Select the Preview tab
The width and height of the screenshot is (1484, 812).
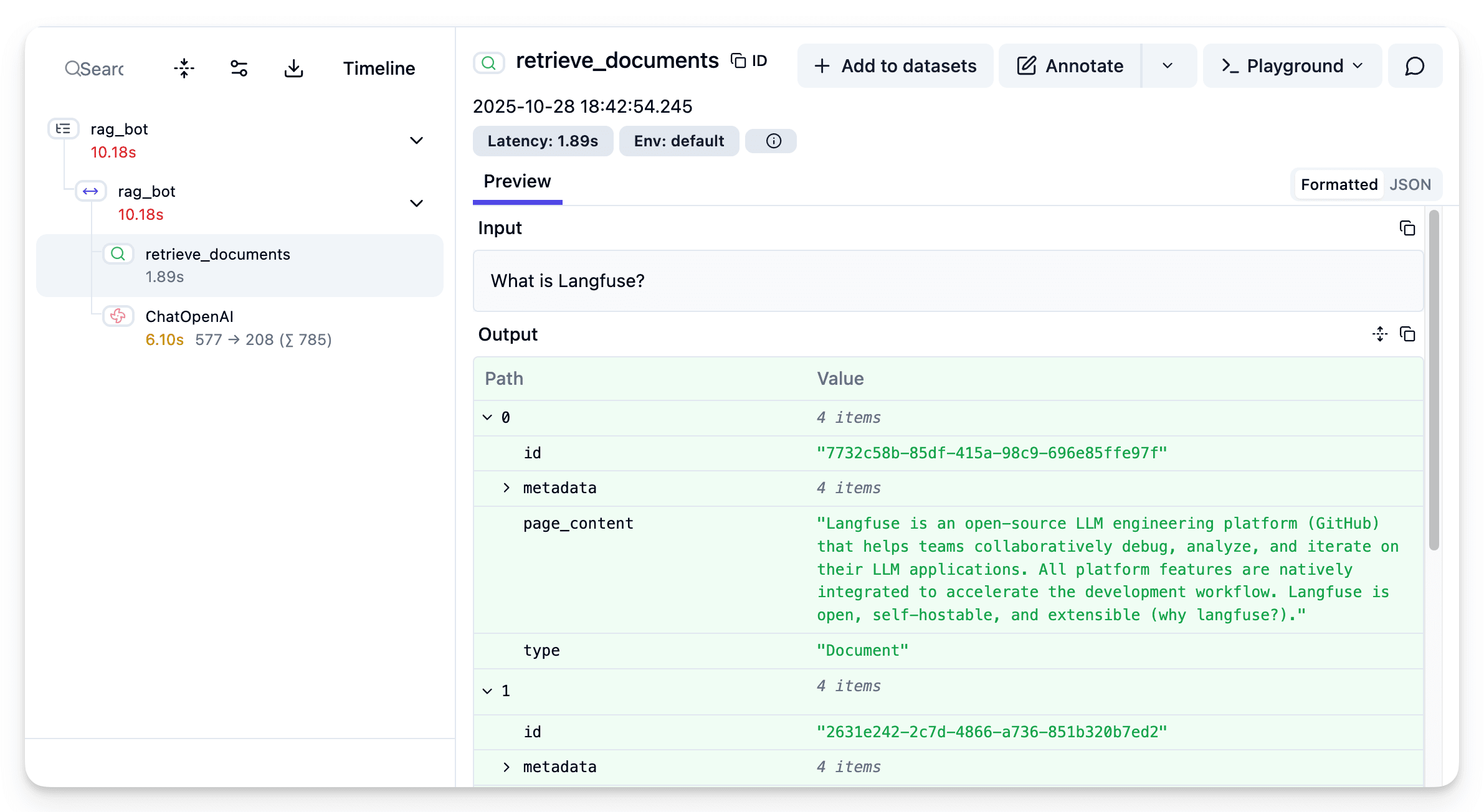coord(517,182)
